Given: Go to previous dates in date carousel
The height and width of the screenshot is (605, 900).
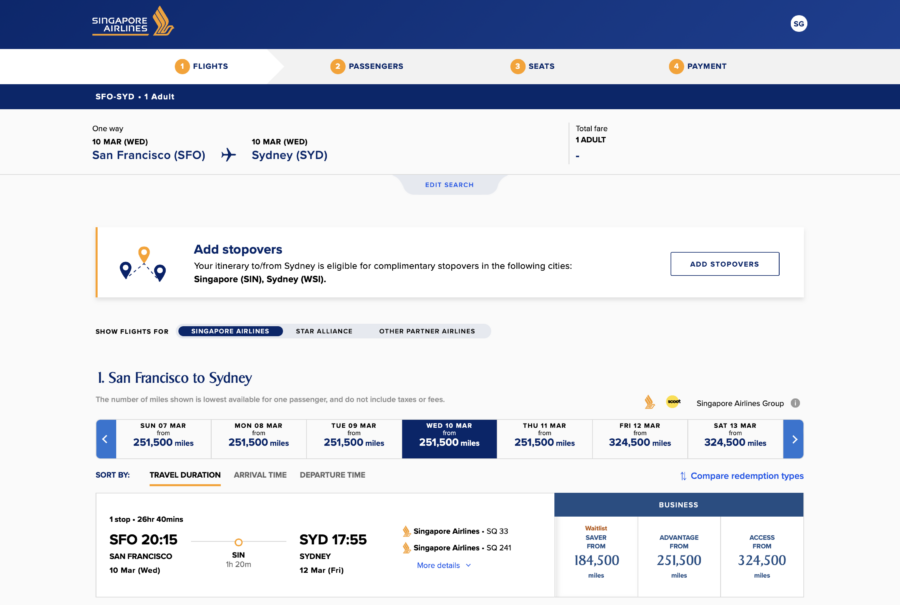Looking at the screenshot, I should pos(106,439).
